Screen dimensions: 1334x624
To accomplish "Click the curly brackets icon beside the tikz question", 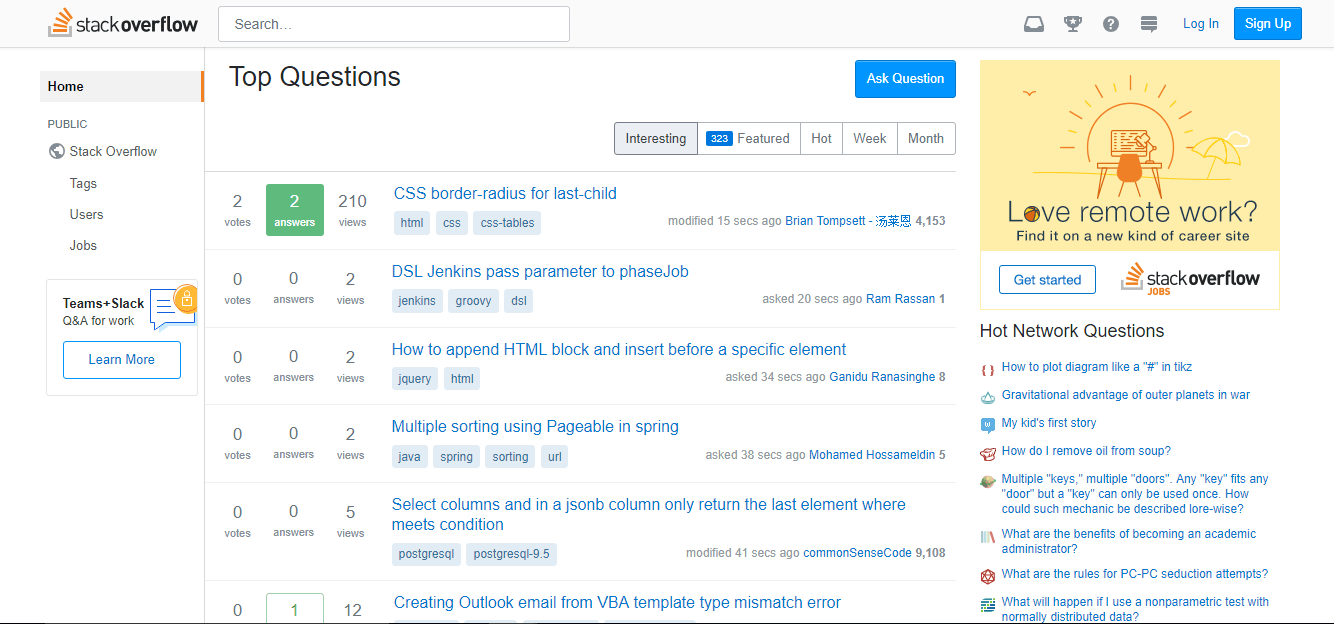I will [987, 368].
